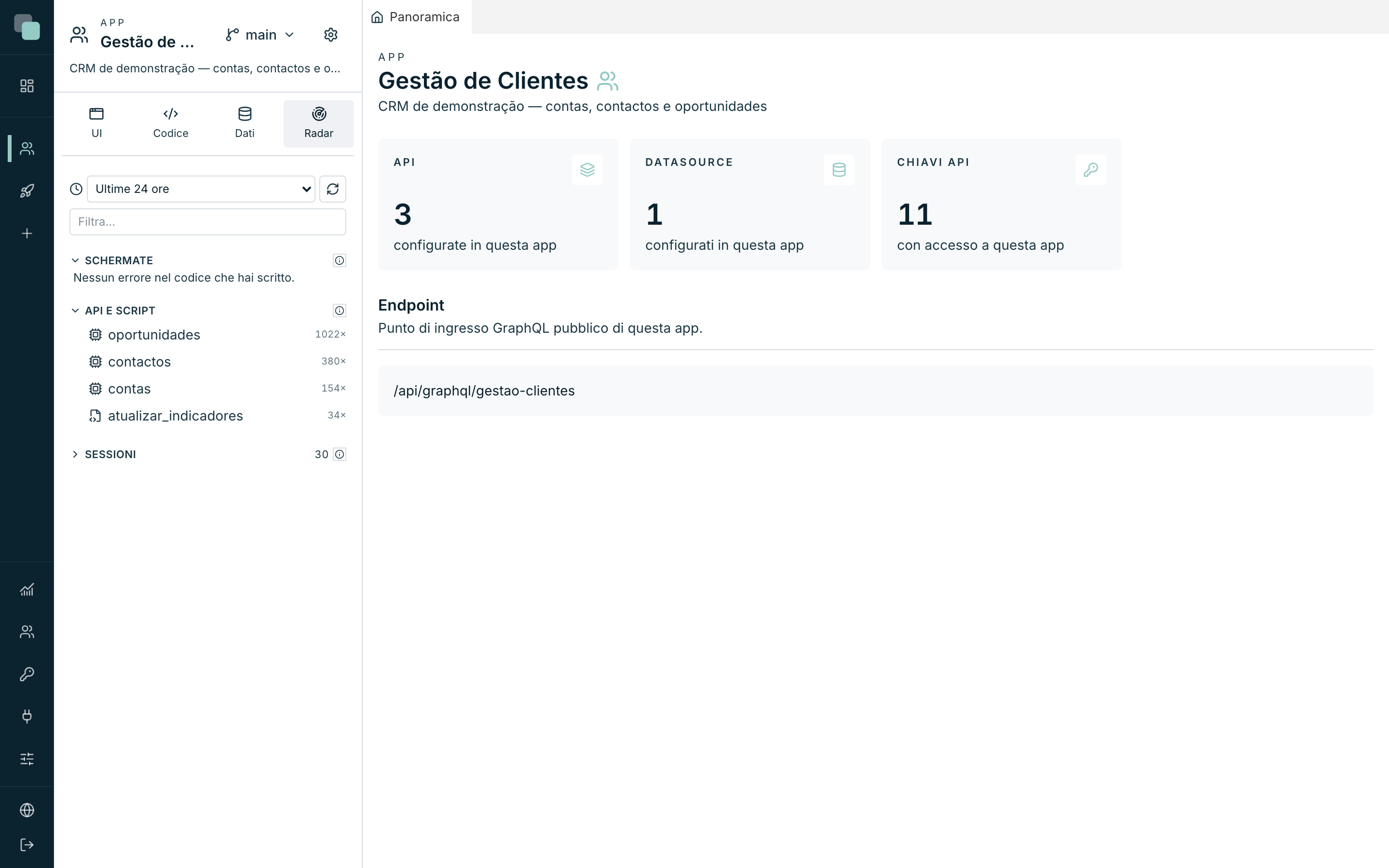This screenshot has height=868, width=1389.
Task: Click the info icon for API E SCRIPT
Action: tap(340, 311)
